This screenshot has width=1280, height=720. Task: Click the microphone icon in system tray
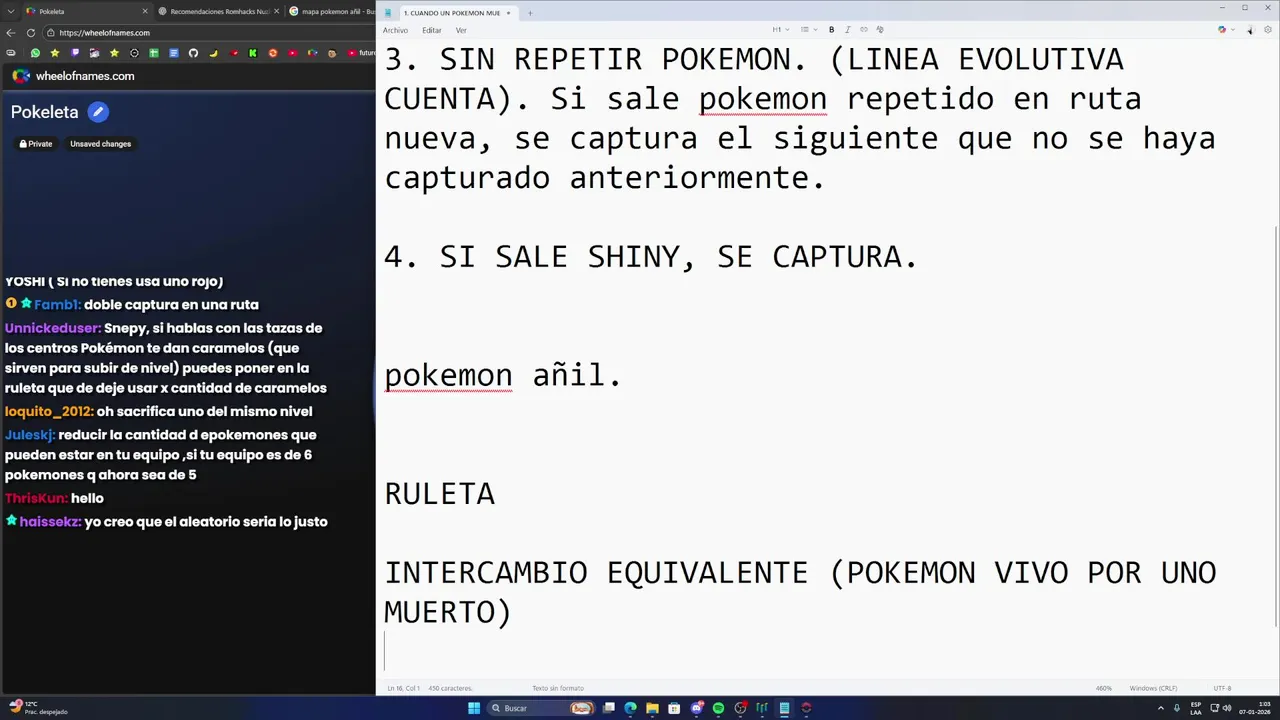1177,708
